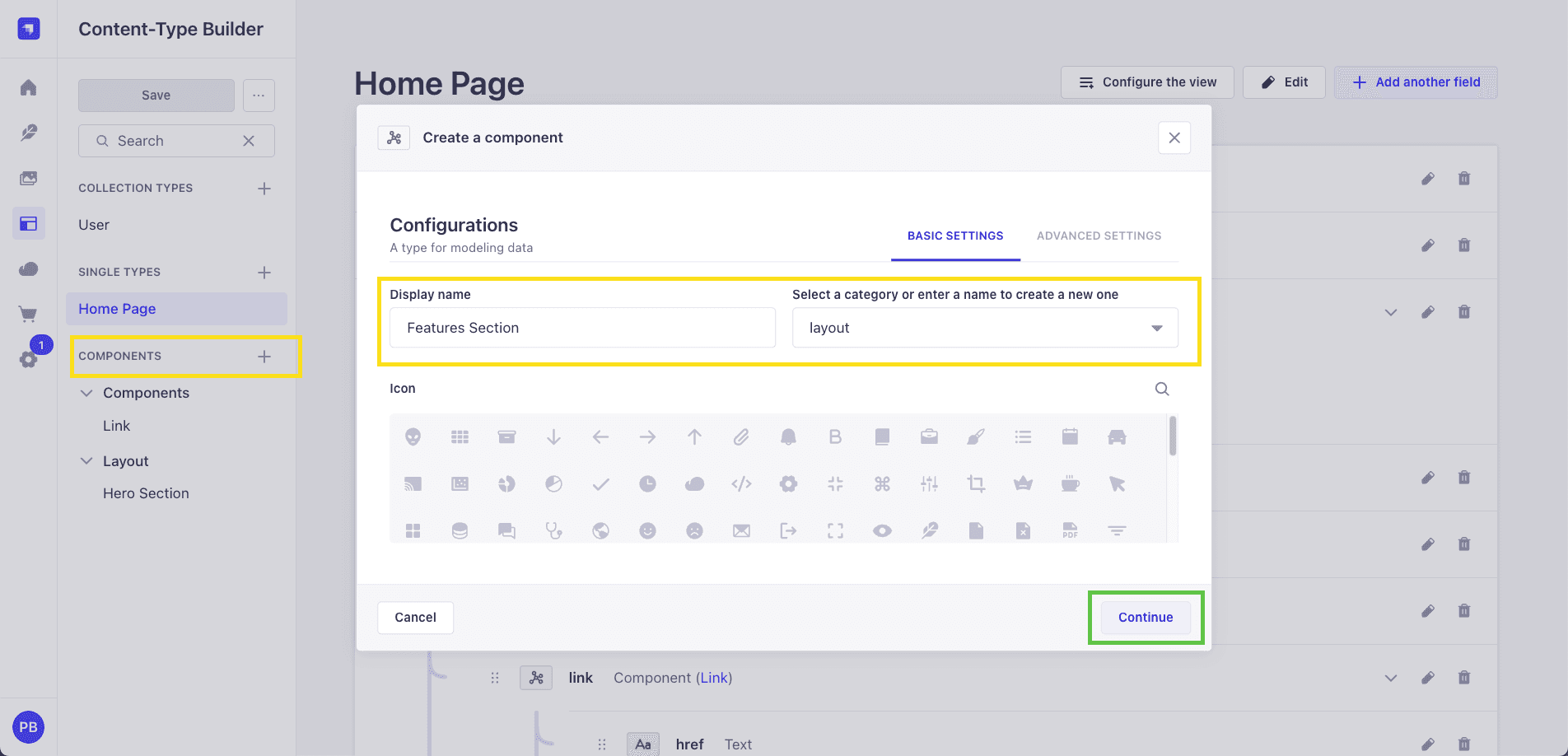Click the icon list scrollbar
Viewport: 1568px width, 756px height.
point(1173,436)
